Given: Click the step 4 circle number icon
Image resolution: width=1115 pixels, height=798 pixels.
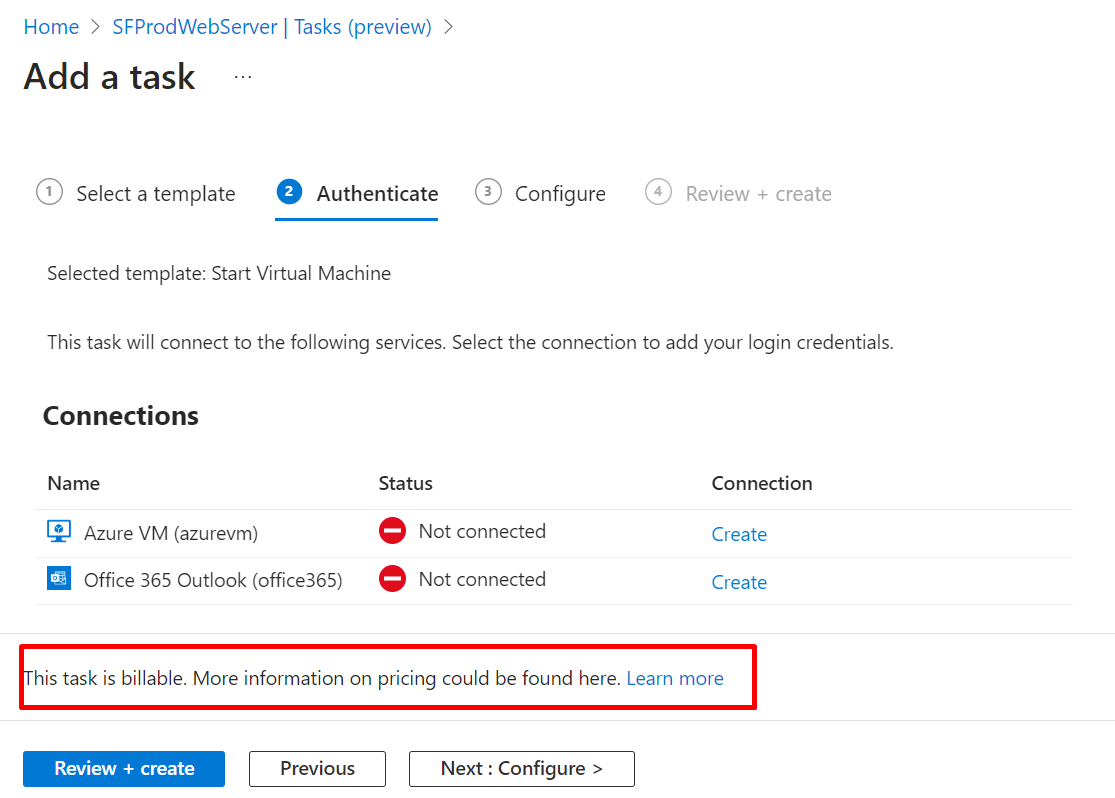Looking at the screenshot, I should pyautogui.click(x=658, y=192).
